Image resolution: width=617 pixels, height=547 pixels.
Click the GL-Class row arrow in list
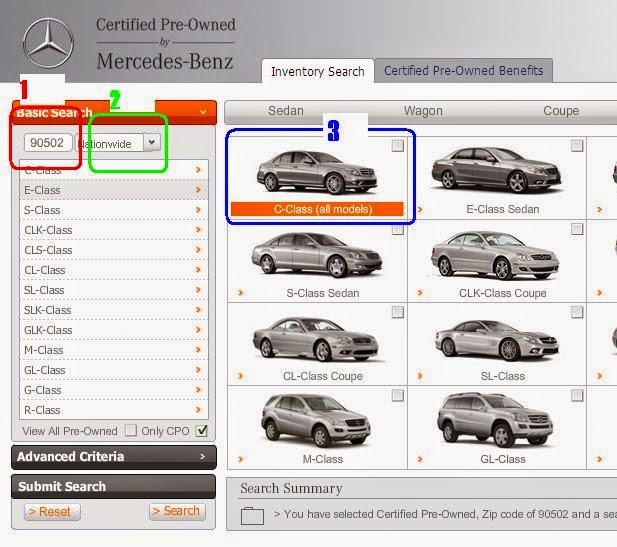pyautogui.click(x=198, y=370)
